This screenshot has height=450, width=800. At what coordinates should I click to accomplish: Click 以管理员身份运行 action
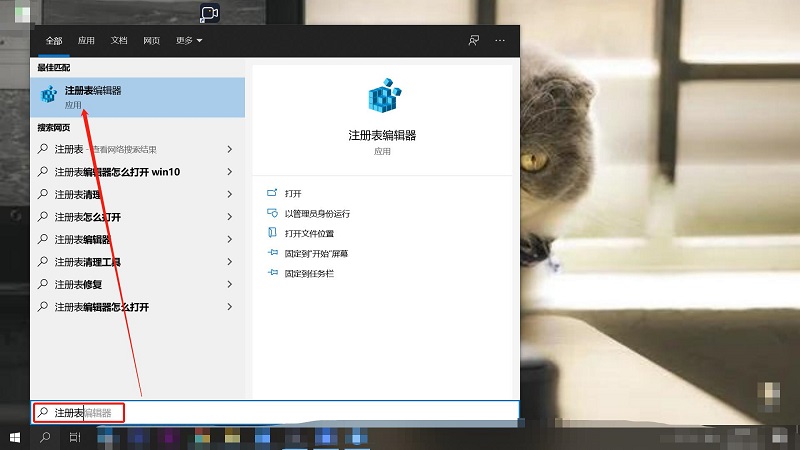coord(316,213)
